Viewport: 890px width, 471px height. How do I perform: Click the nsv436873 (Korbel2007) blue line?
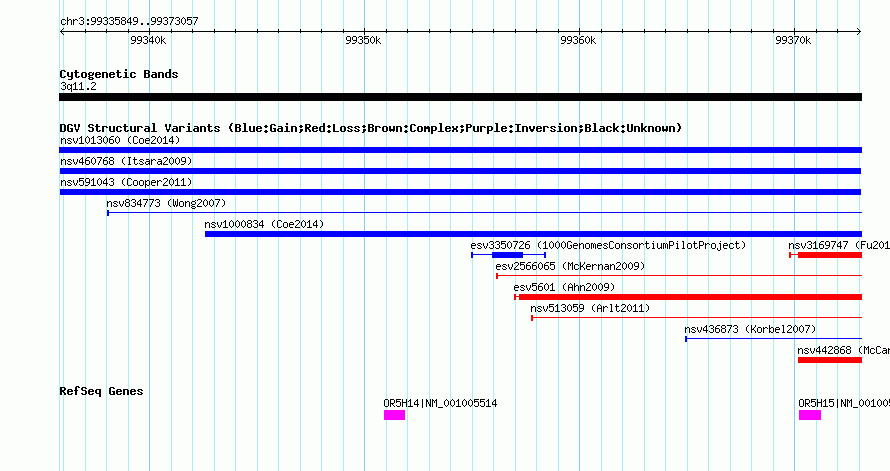click(774, 339)
